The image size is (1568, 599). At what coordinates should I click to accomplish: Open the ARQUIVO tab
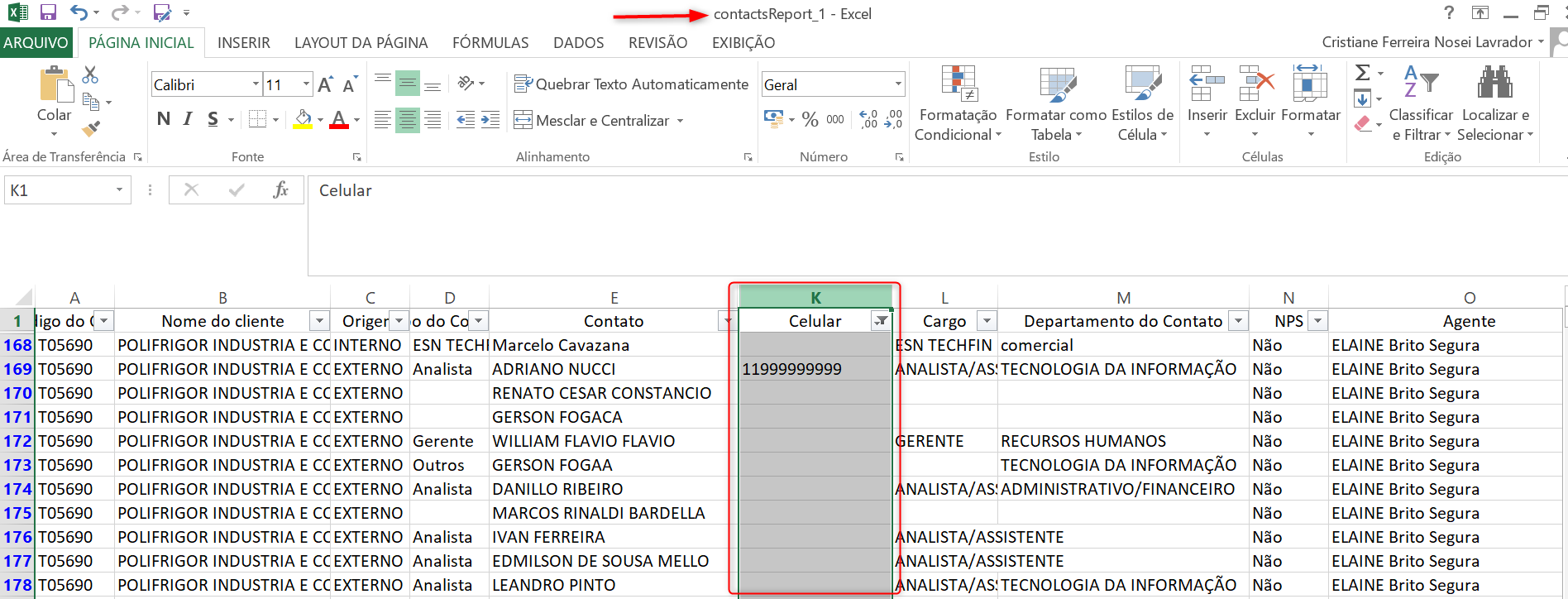click(36, 43)
